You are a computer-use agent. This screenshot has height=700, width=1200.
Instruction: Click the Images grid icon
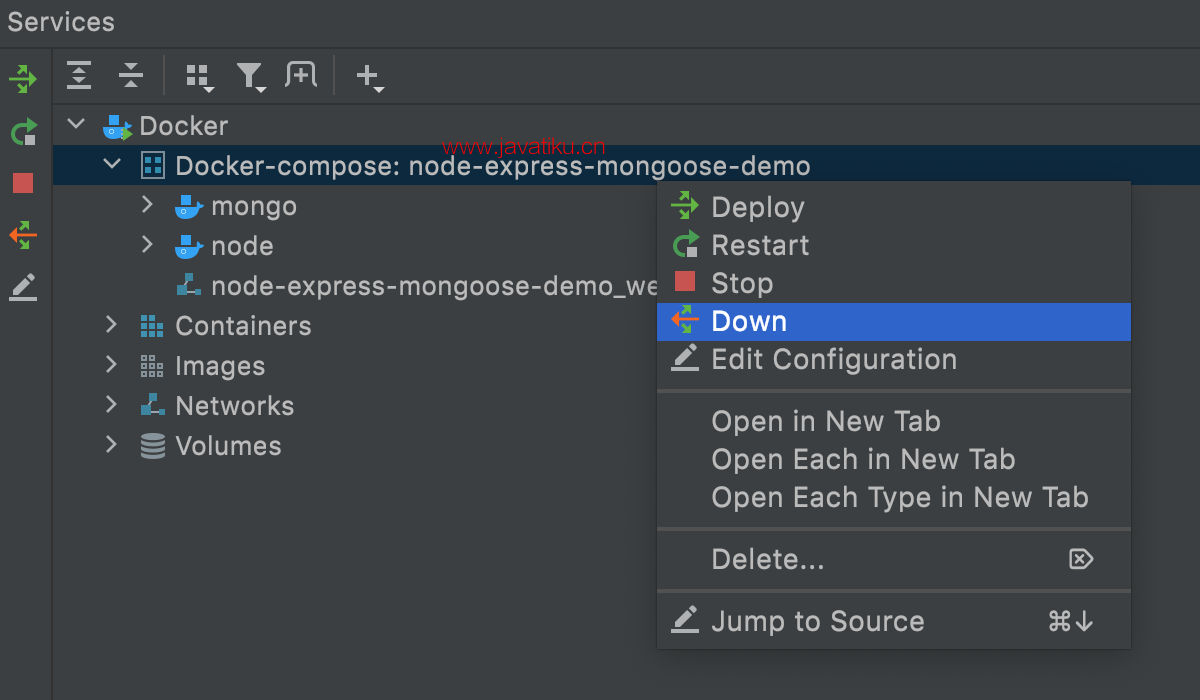152,366
